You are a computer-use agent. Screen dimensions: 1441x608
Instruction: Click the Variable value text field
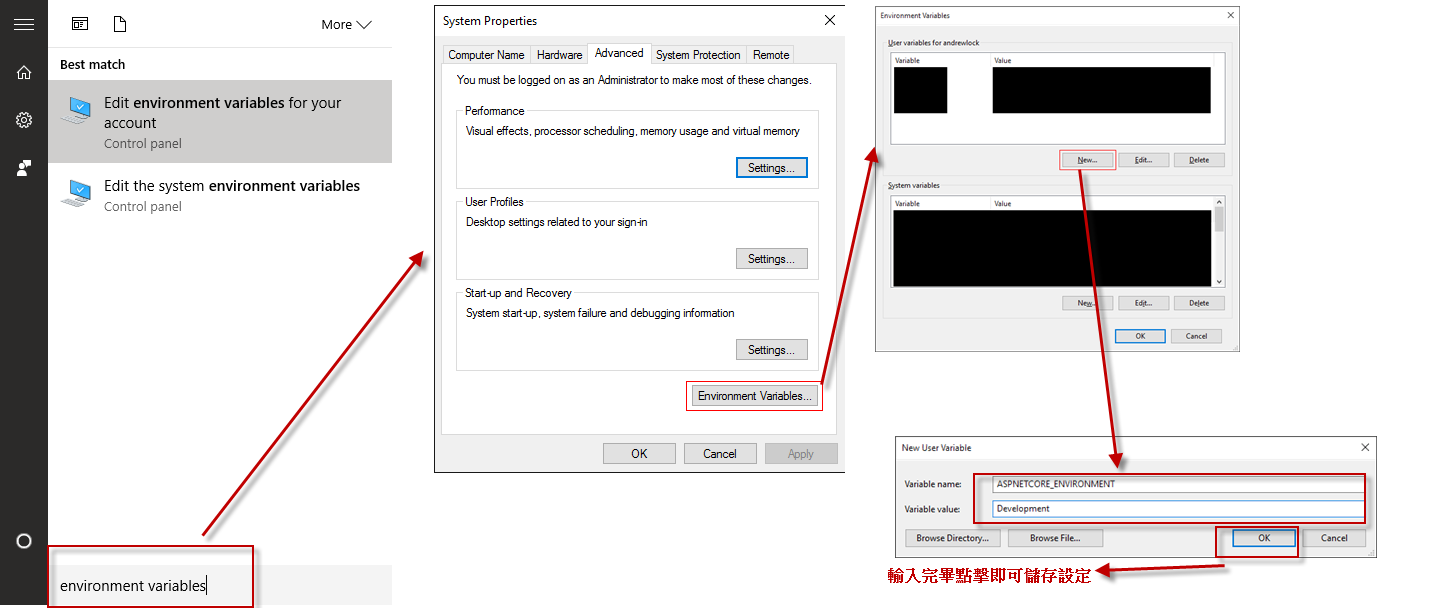pyautogui.click(x=1178, y=509)
